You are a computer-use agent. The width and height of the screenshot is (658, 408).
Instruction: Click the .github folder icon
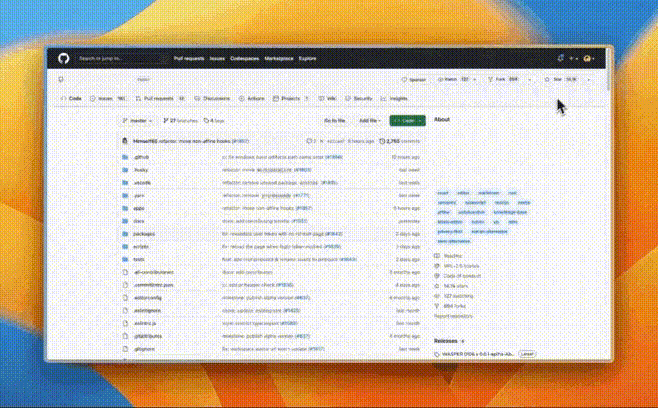click(125, 157)
